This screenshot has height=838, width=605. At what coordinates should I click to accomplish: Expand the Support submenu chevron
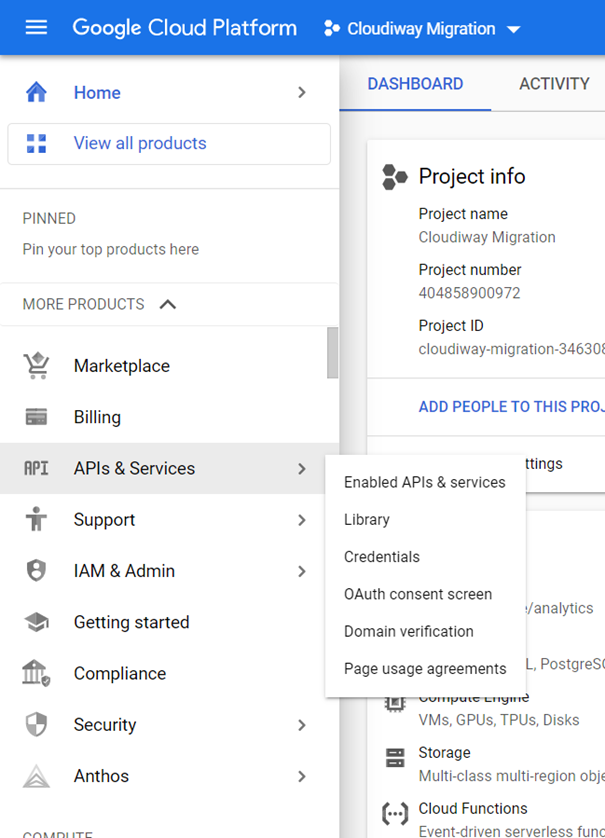click(301, 520)
